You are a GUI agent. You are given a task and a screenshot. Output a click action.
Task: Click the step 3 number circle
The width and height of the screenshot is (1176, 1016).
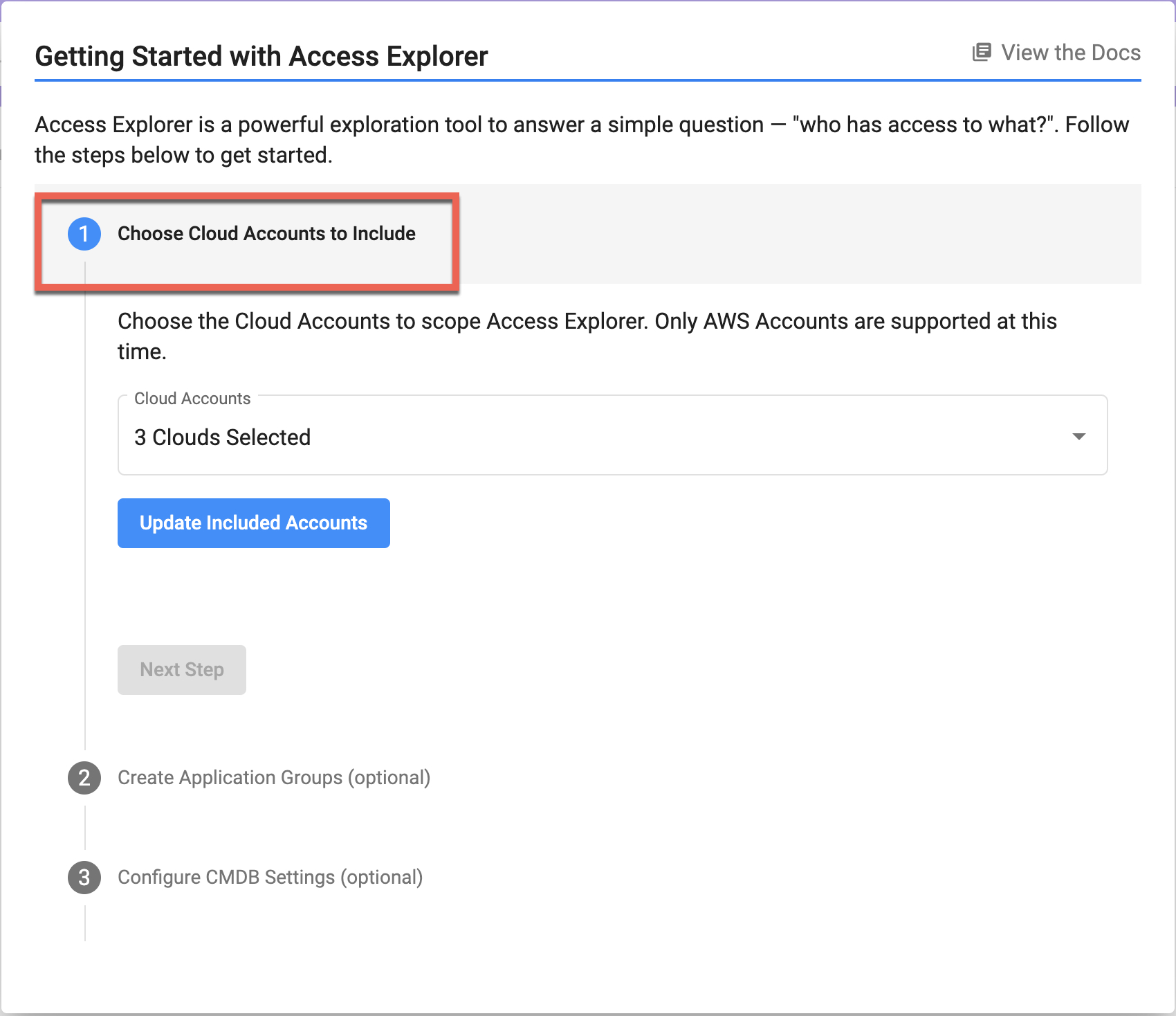84,878
